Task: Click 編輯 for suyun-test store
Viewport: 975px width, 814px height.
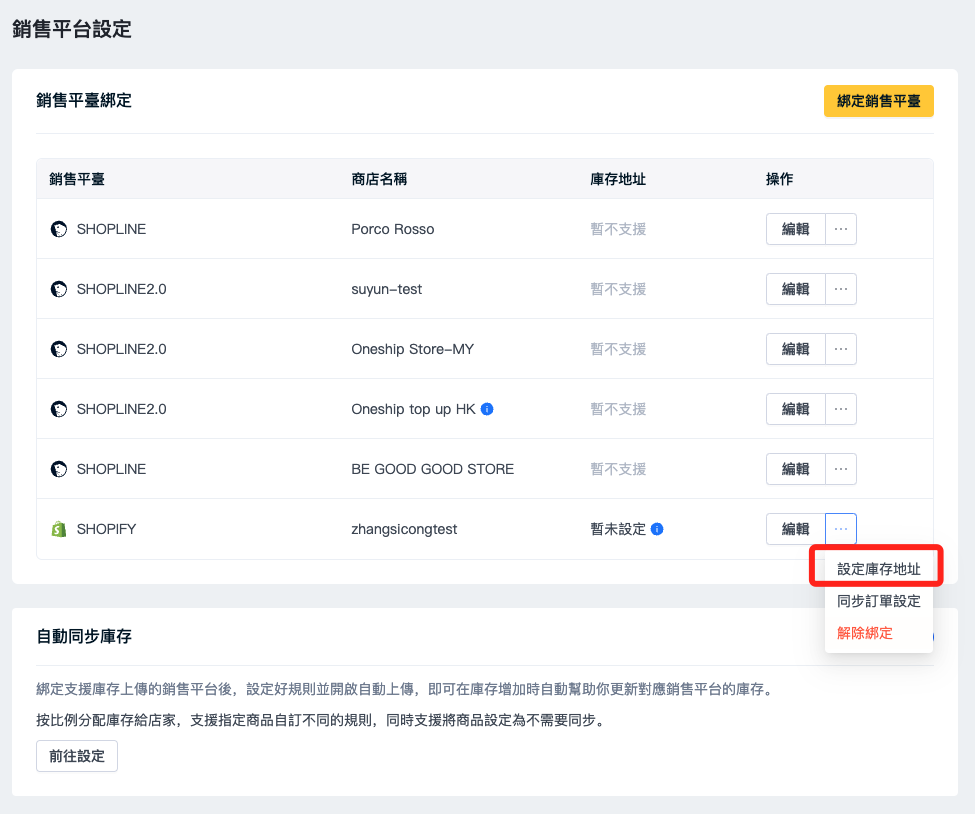Action: coord(795,289)
